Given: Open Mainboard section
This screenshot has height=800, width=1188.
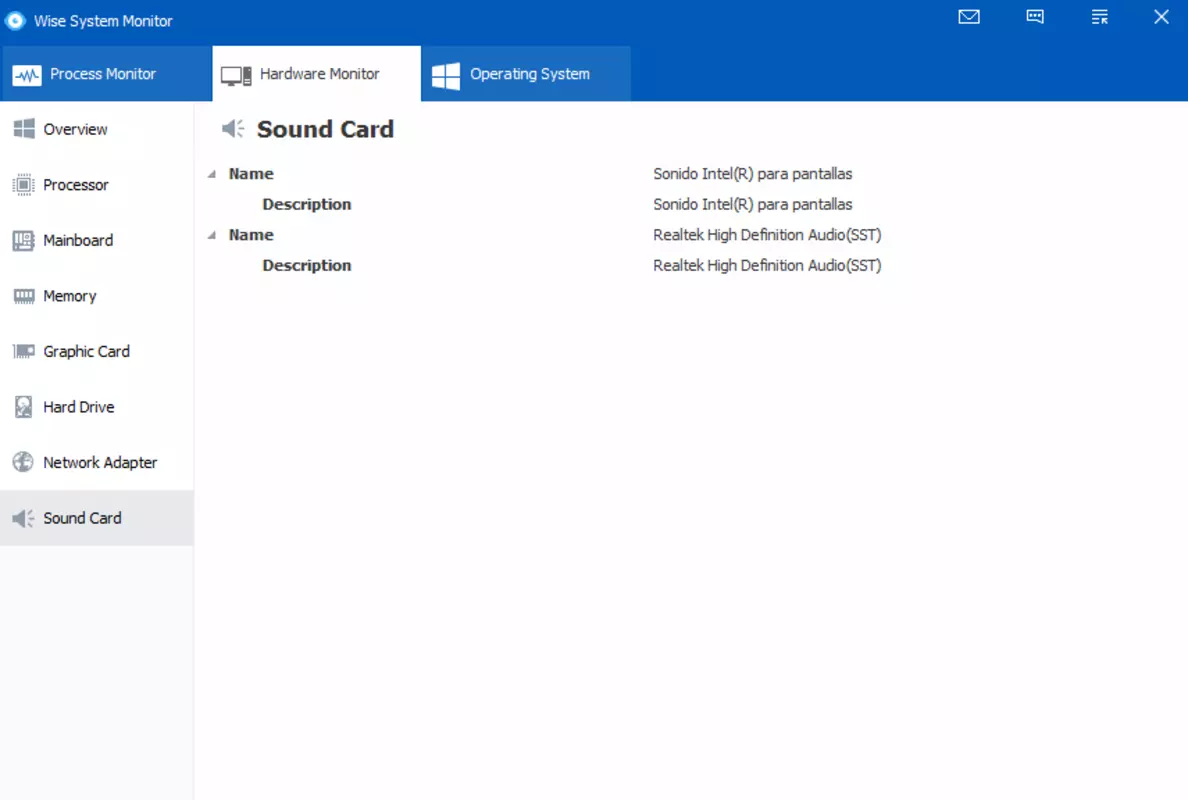Looking at the screenshot, I should point(97,240).
